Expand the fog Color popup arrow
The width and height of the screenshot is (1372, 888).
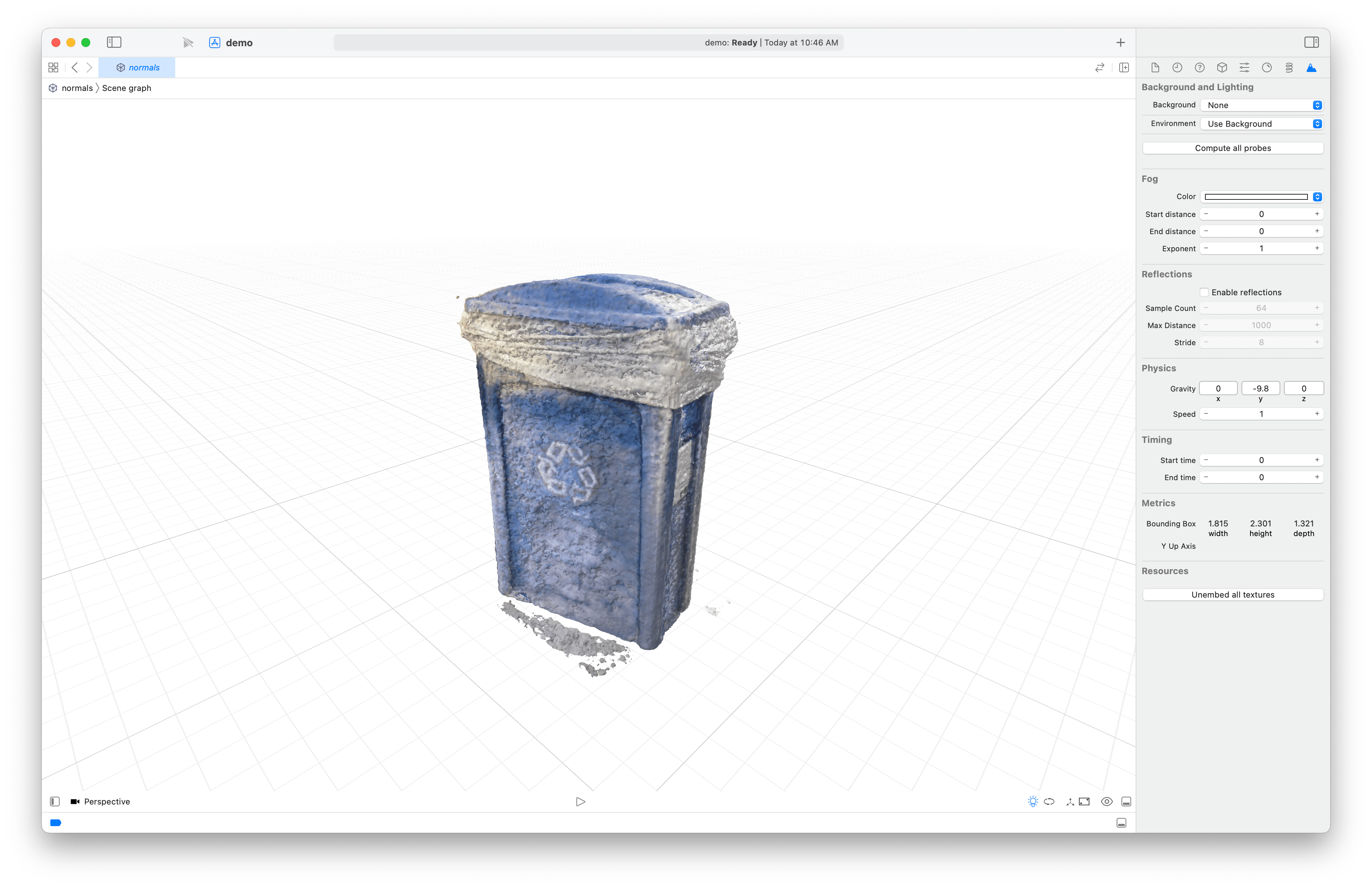tap(1317, 197)
